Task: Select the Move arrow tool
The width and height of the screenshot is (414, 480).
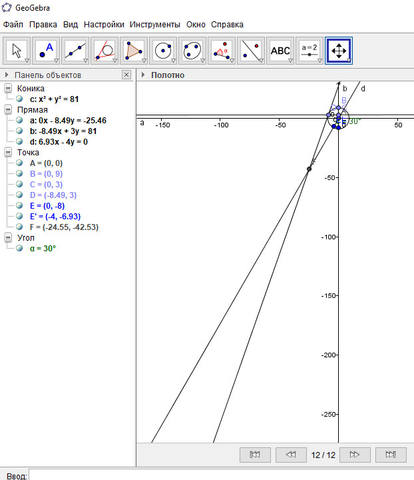Action: (17, 51)
